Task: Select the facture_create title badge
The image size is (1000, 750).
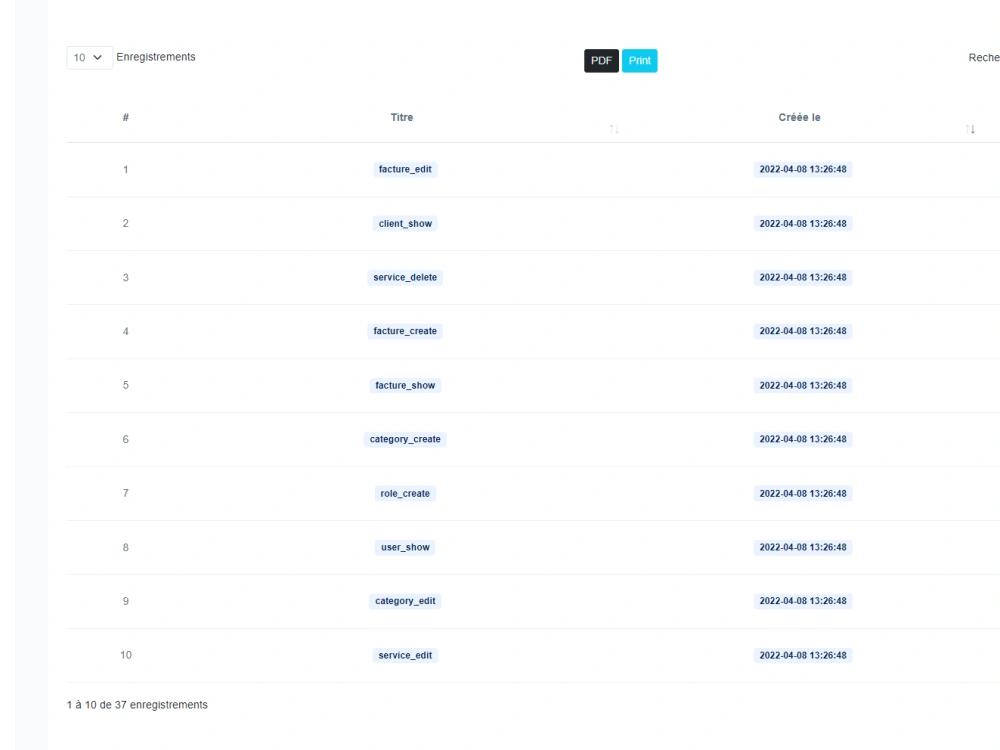Action: coord(405,331)
